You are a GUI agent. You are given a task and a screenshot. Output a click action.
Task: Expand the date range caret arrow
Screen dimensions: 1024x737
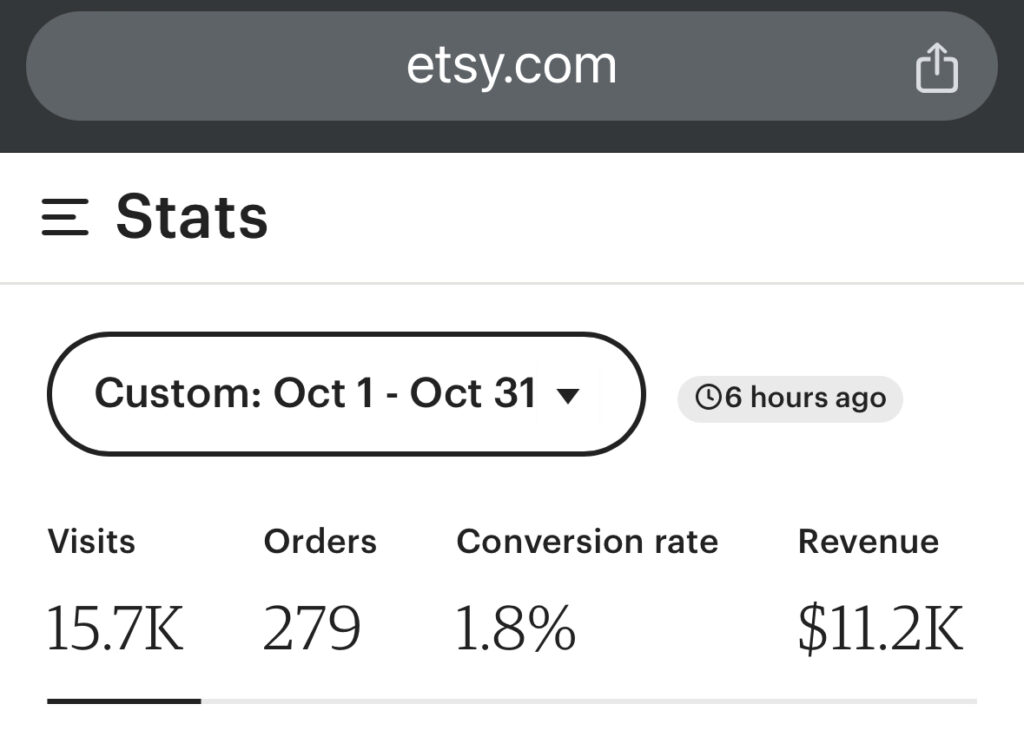[568, 396]
